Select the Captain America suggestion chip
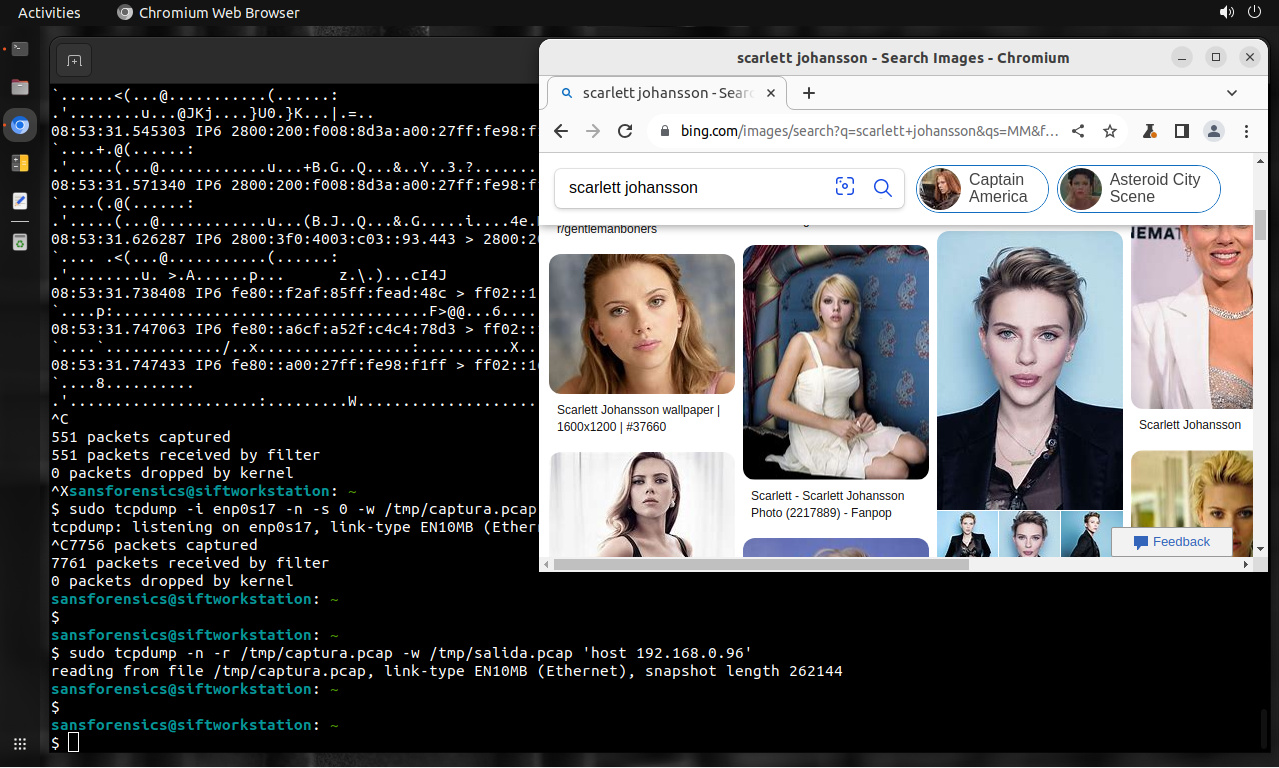The height and width of the screenshot is (768, 1279). [982, 188]
